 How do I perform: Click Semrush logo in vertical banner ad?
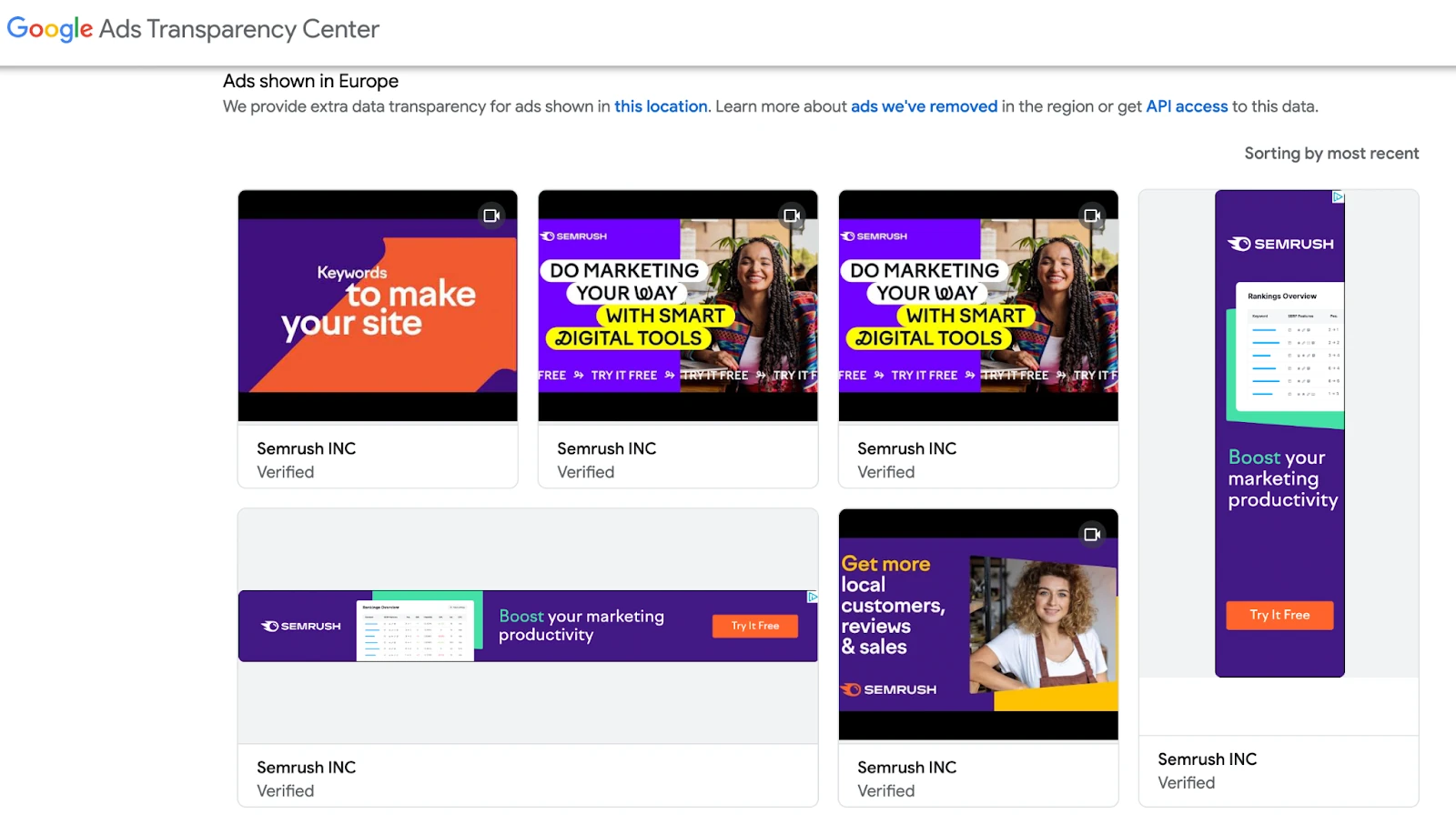(1280, 244)
